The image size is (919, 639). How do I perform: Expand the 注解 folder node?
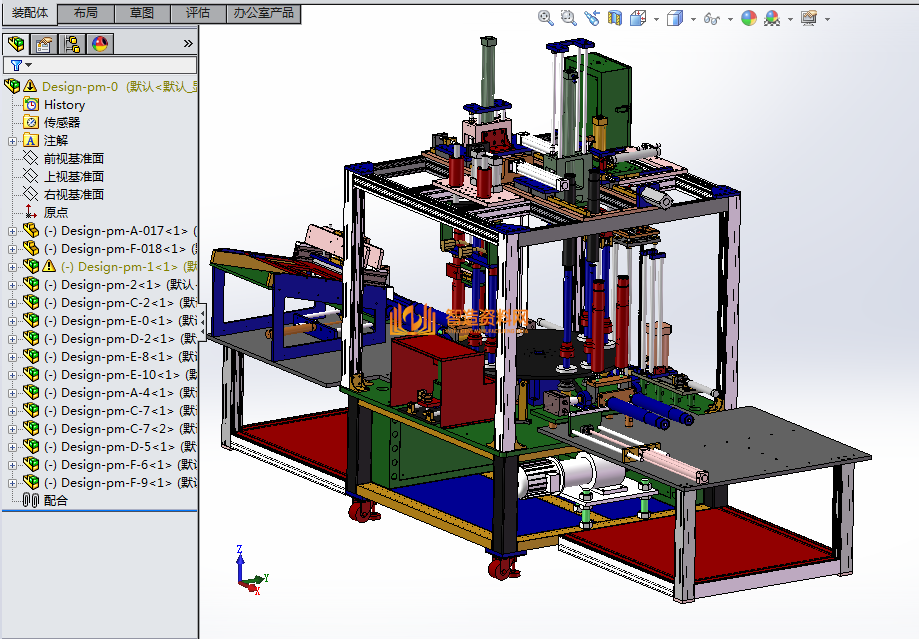coord(13,141)
